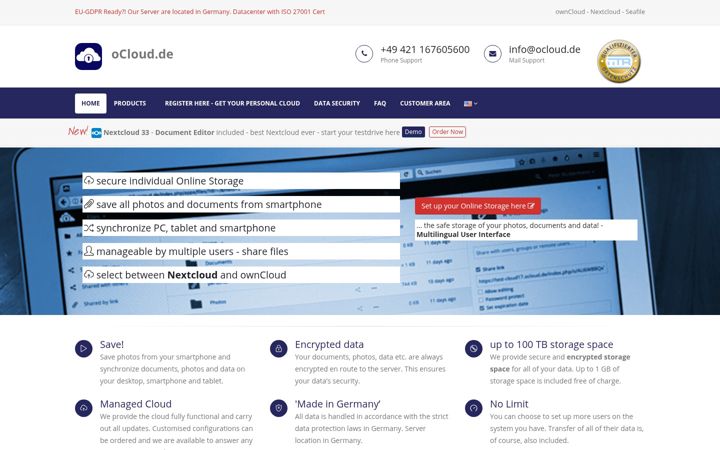Click the mail support envelope icon
The width and height of the screenshot is (720, 450).
492,54
